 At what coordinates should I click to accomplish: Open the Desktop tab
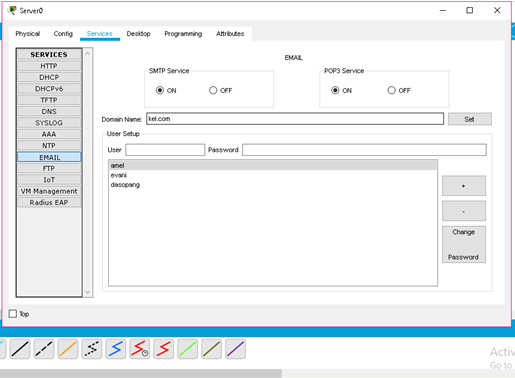coord(138,34)
